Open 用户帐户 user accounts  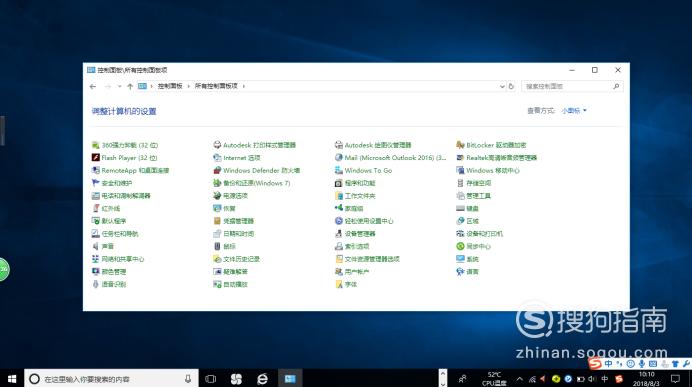352,271
